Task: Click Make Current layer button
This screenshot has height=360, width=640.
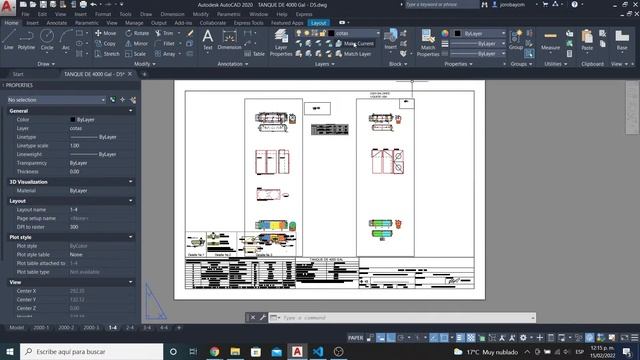Action: pyautogui.click(x=355, y=43)
